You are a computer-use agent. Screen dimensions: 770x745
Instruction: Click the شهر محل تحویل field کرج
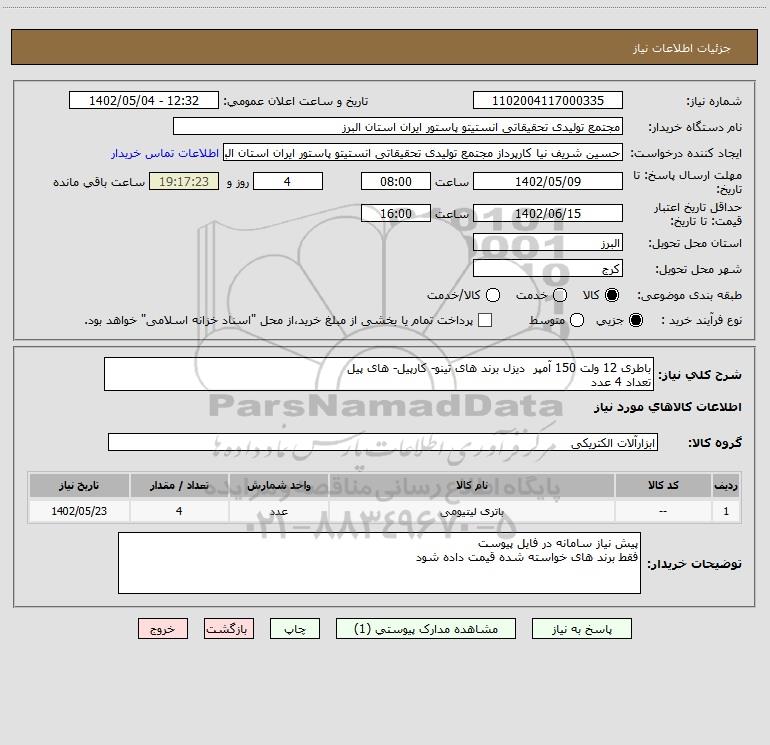coord(548,269)
